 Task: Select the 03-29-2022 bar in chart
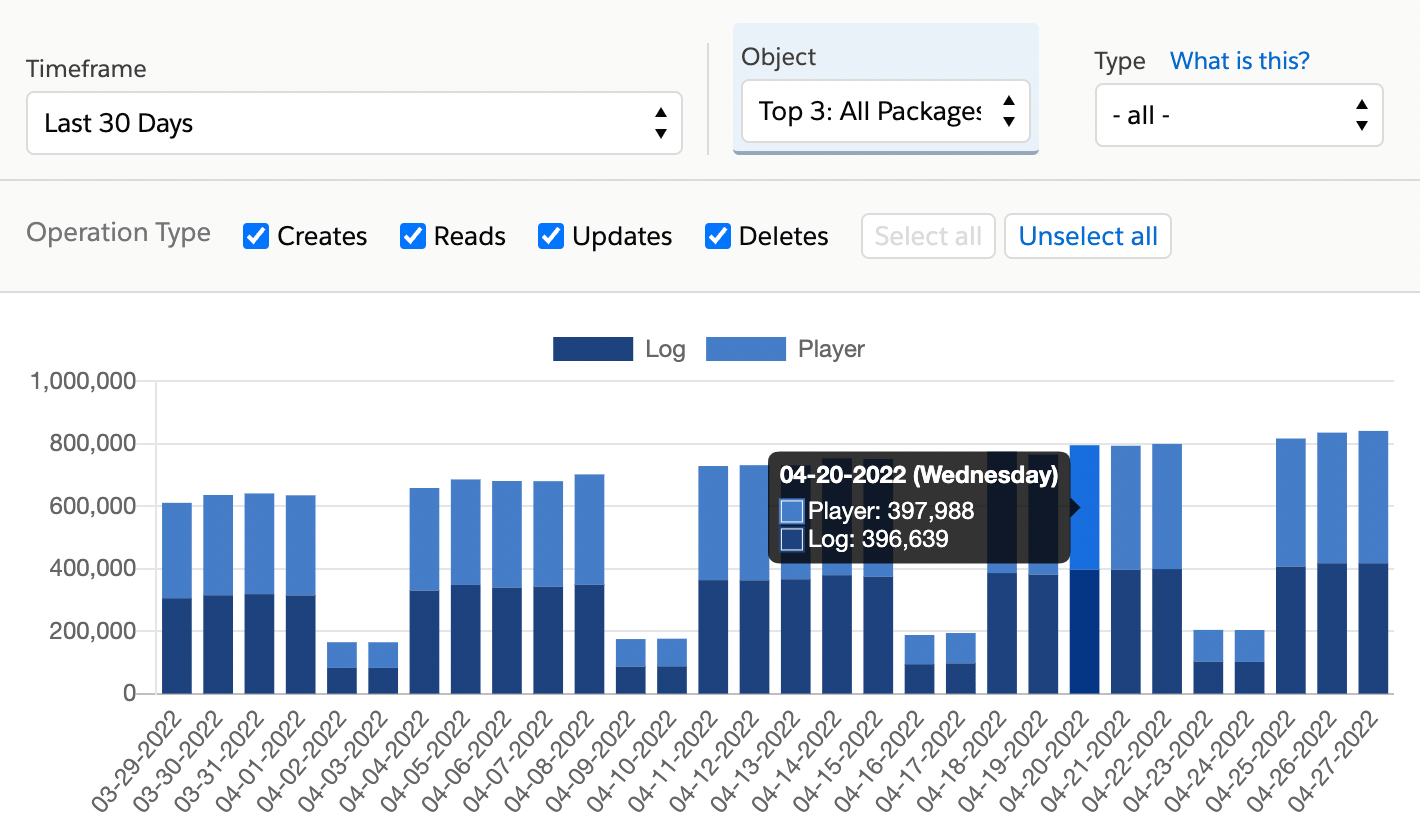click(177, 598)
